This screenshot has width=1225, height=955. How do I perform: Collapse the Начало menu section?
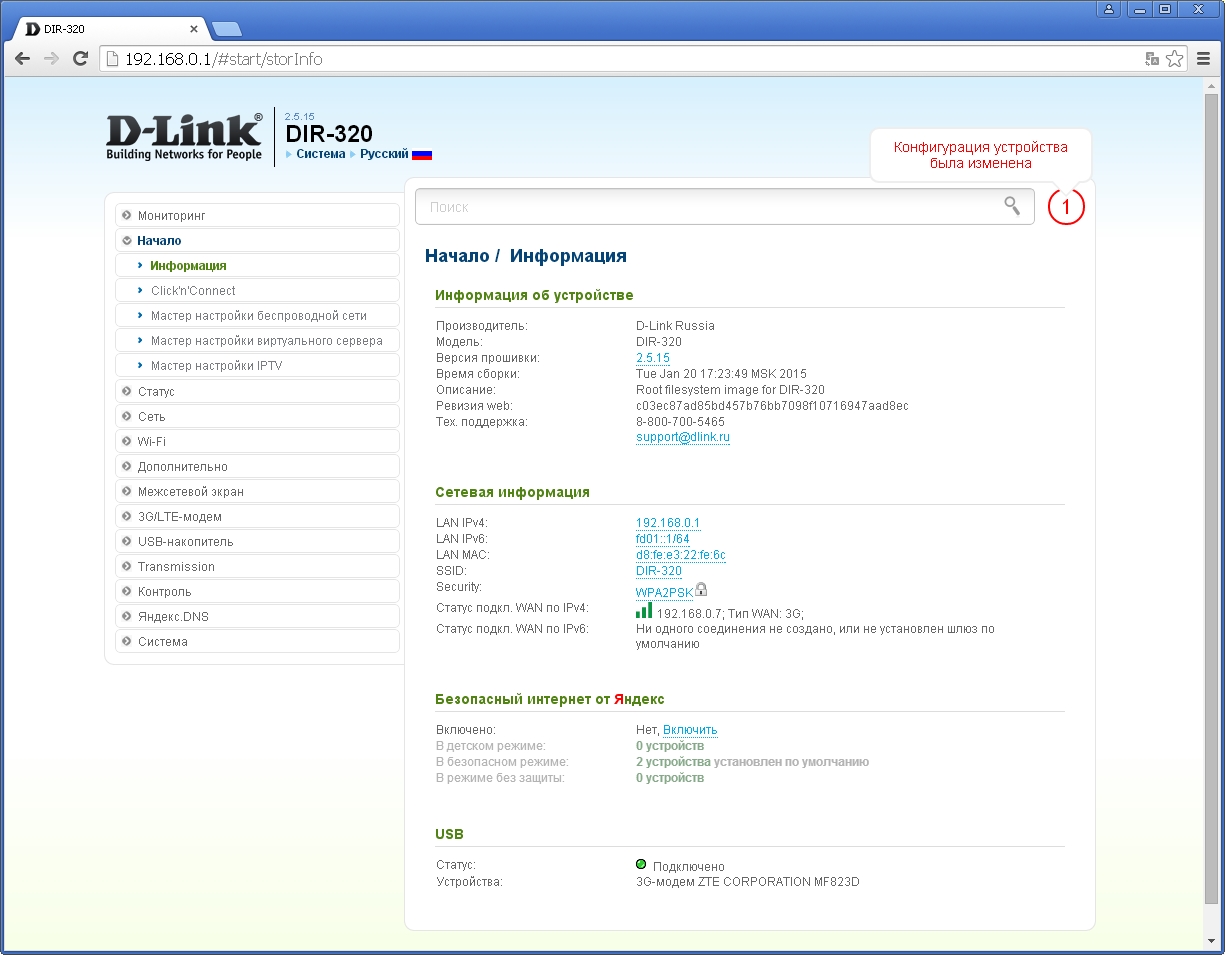tap(257, 240)
